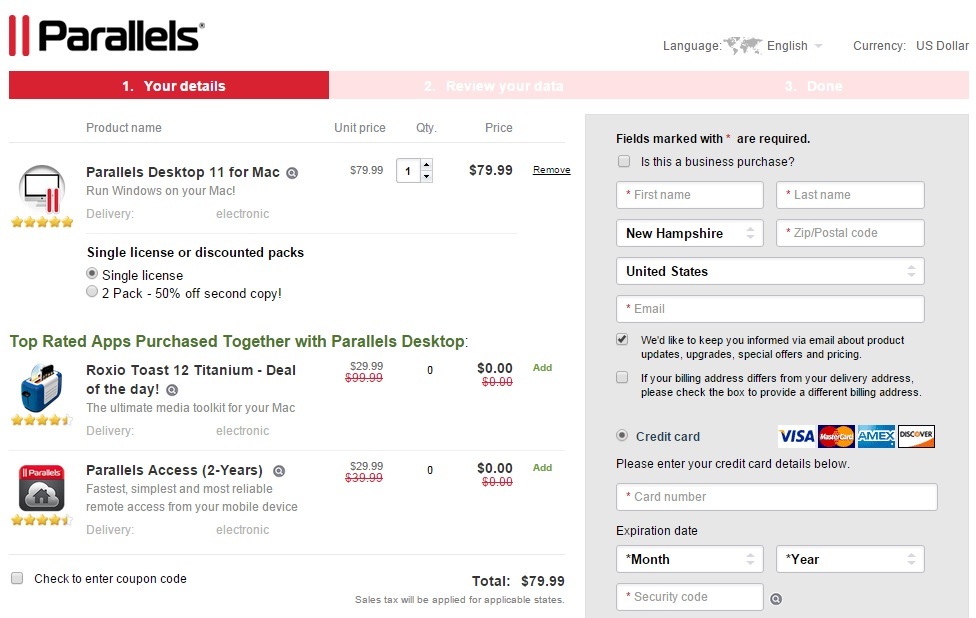
Task: Open the New Hampshire state dropdown
Action: 689,233
